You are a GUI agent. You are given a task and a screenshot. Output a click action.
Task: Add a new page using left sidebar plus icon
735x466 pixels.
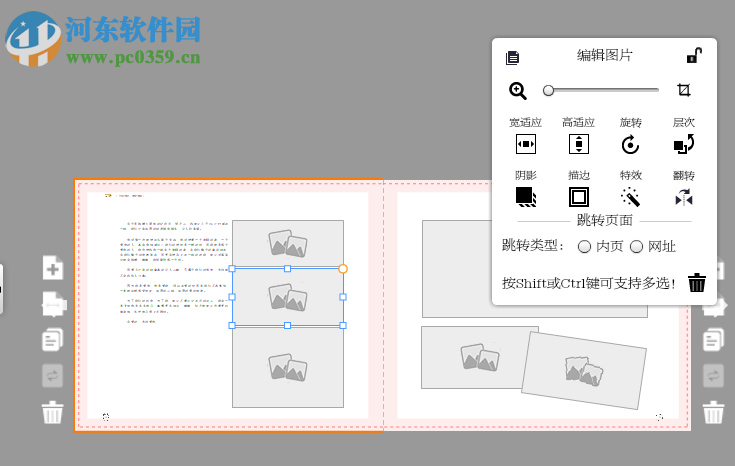click(x=53, y=268)
